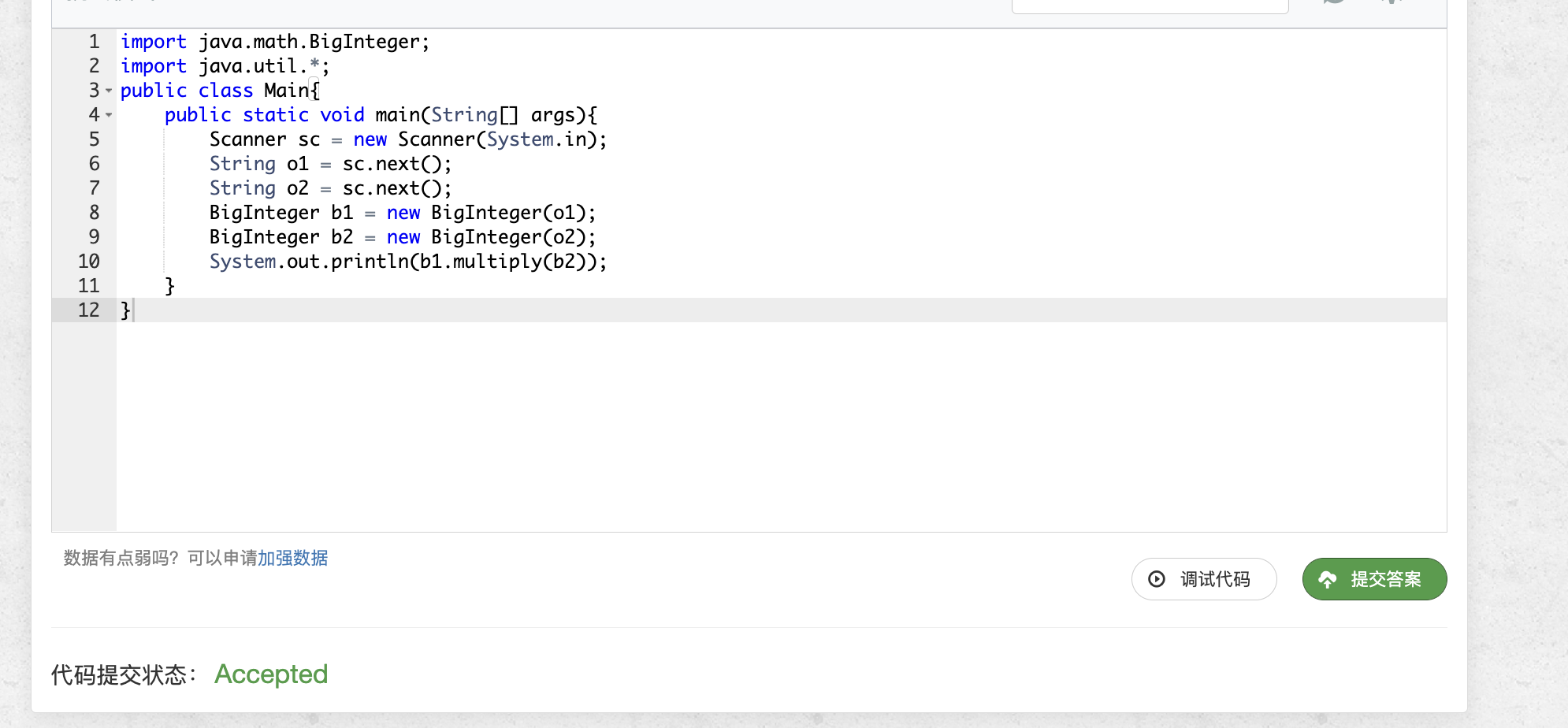Click the Accepted status text

271,674
